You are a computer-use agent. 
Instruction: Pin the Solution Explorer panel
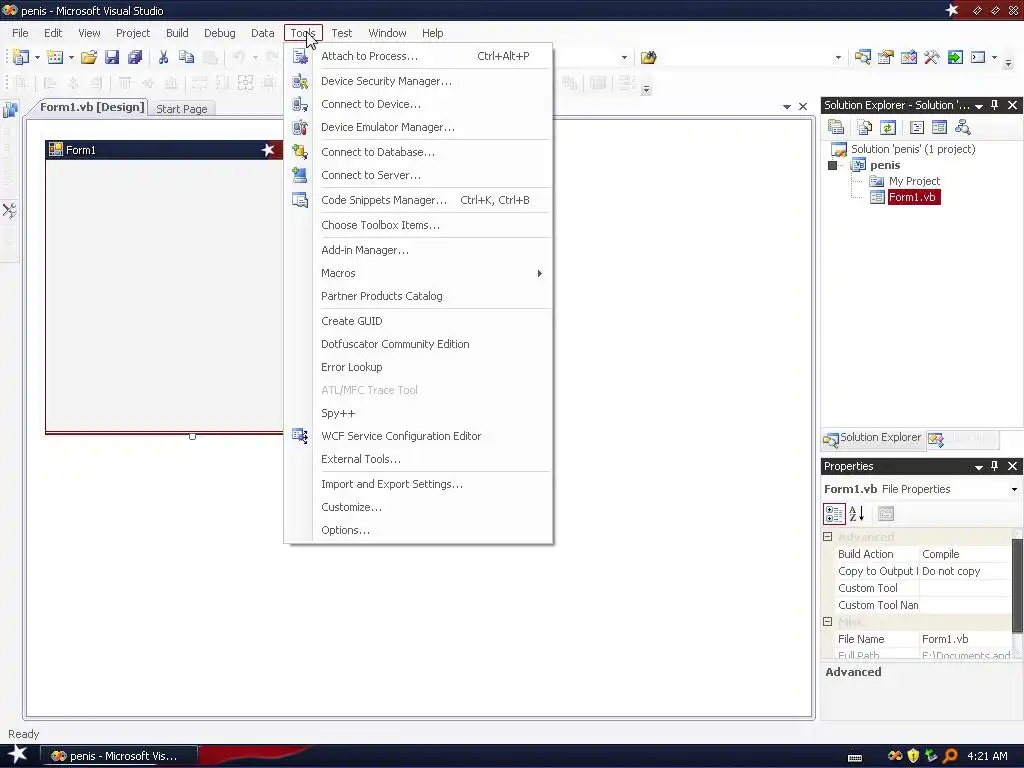(995, 104)
